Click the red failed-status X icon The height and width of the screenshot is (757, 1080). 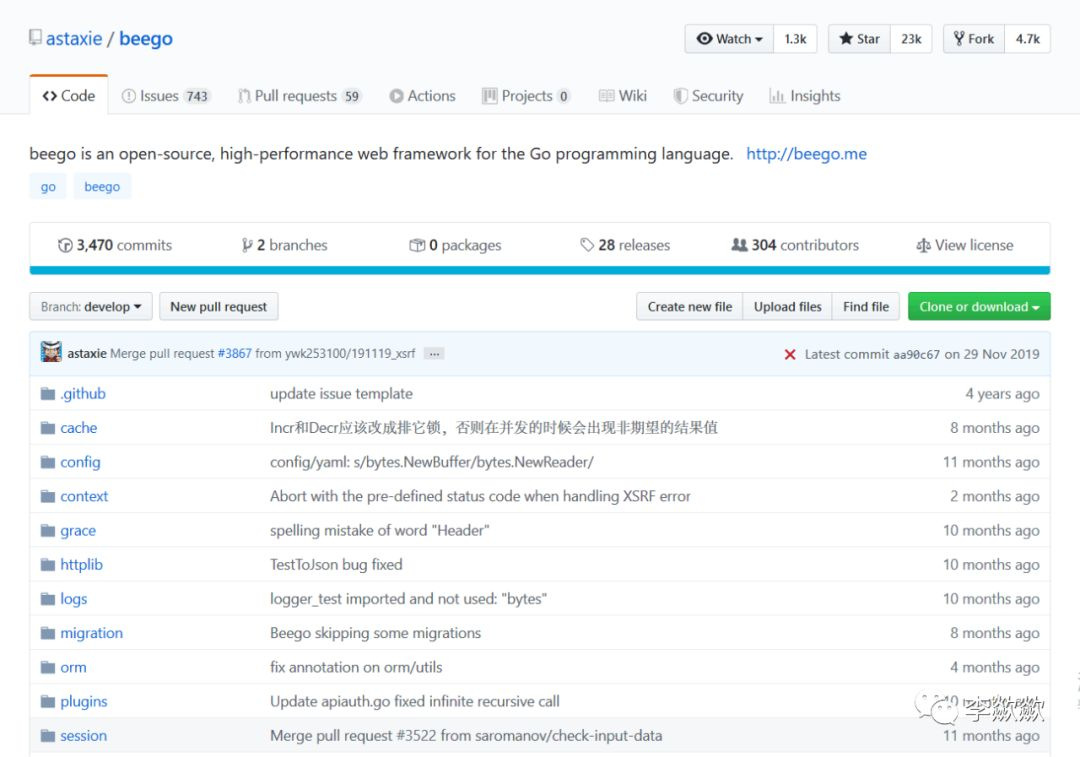click(790, 354)
